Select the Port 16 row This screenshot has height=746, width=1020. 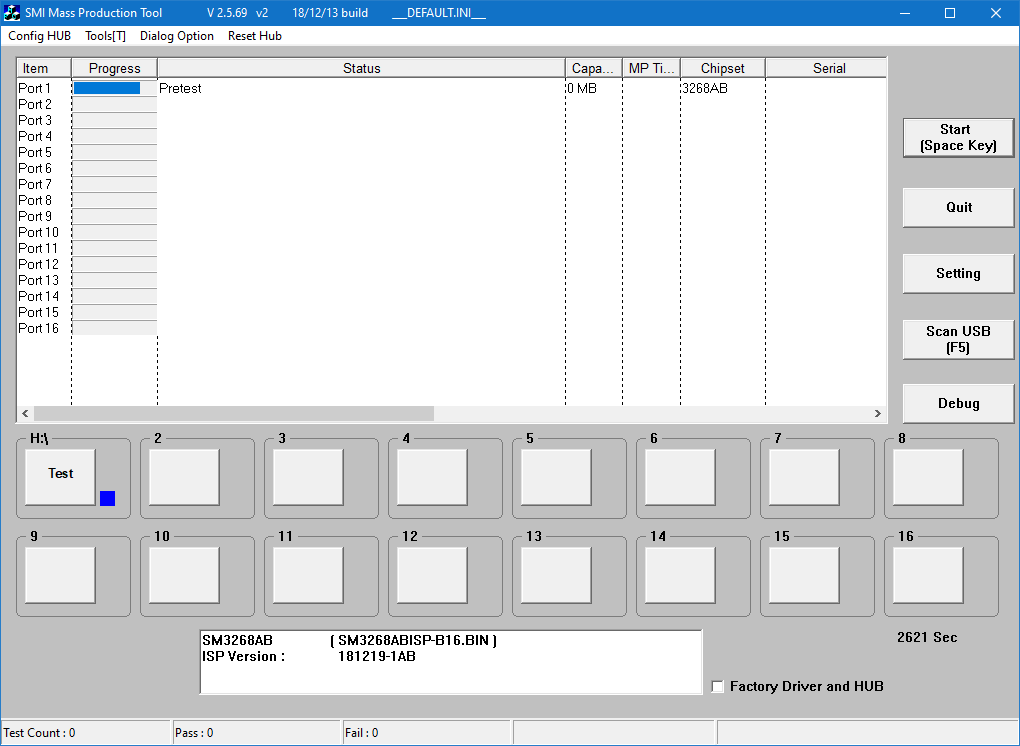pyautogui.click(x=451, y=328)
